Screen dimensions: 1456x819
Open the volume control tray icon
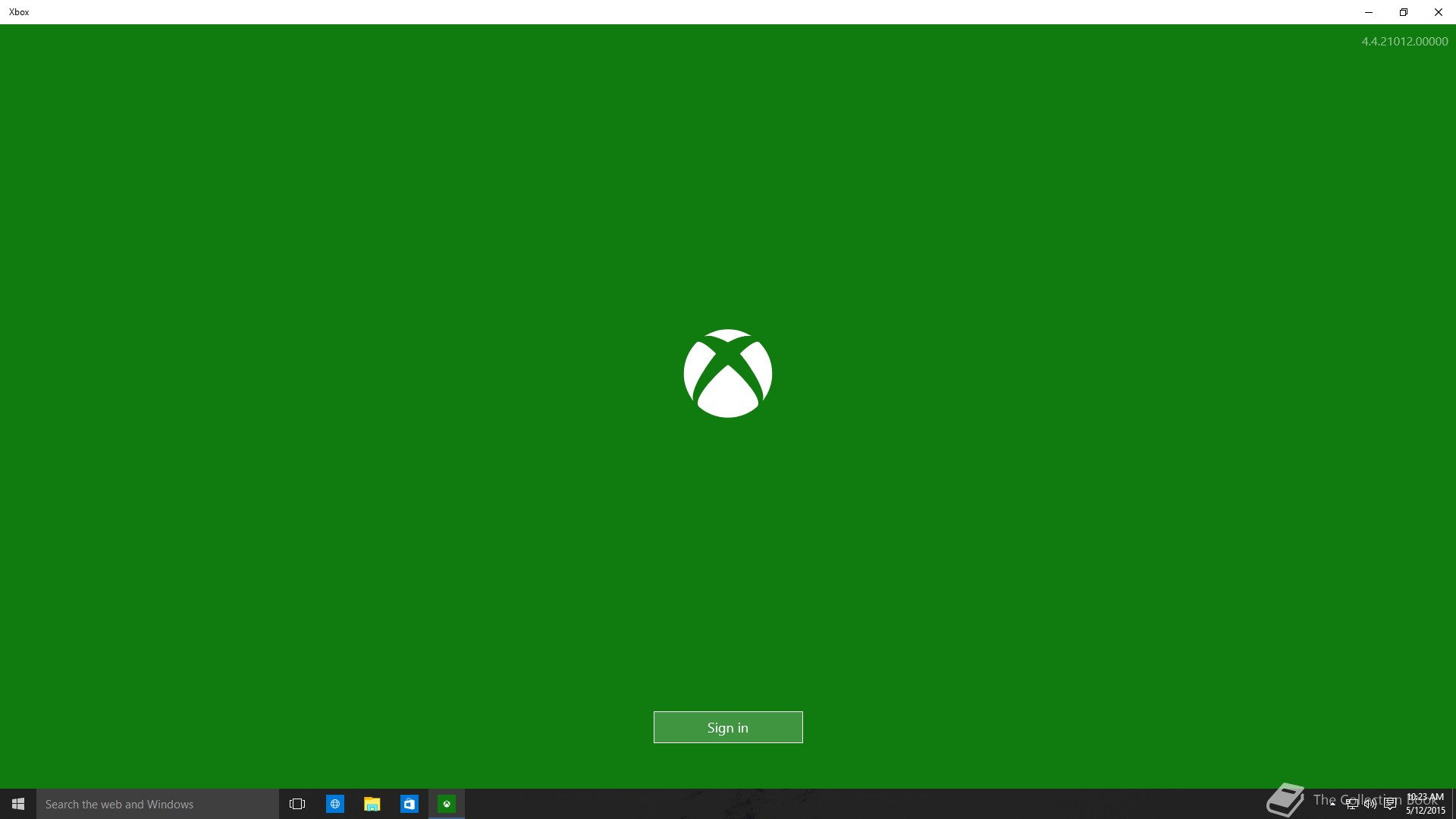(x=1370, y=804)
